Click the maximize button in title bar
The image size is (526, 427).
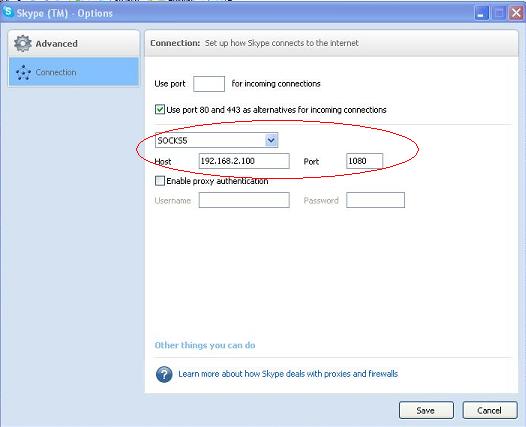tap(499, 13)
